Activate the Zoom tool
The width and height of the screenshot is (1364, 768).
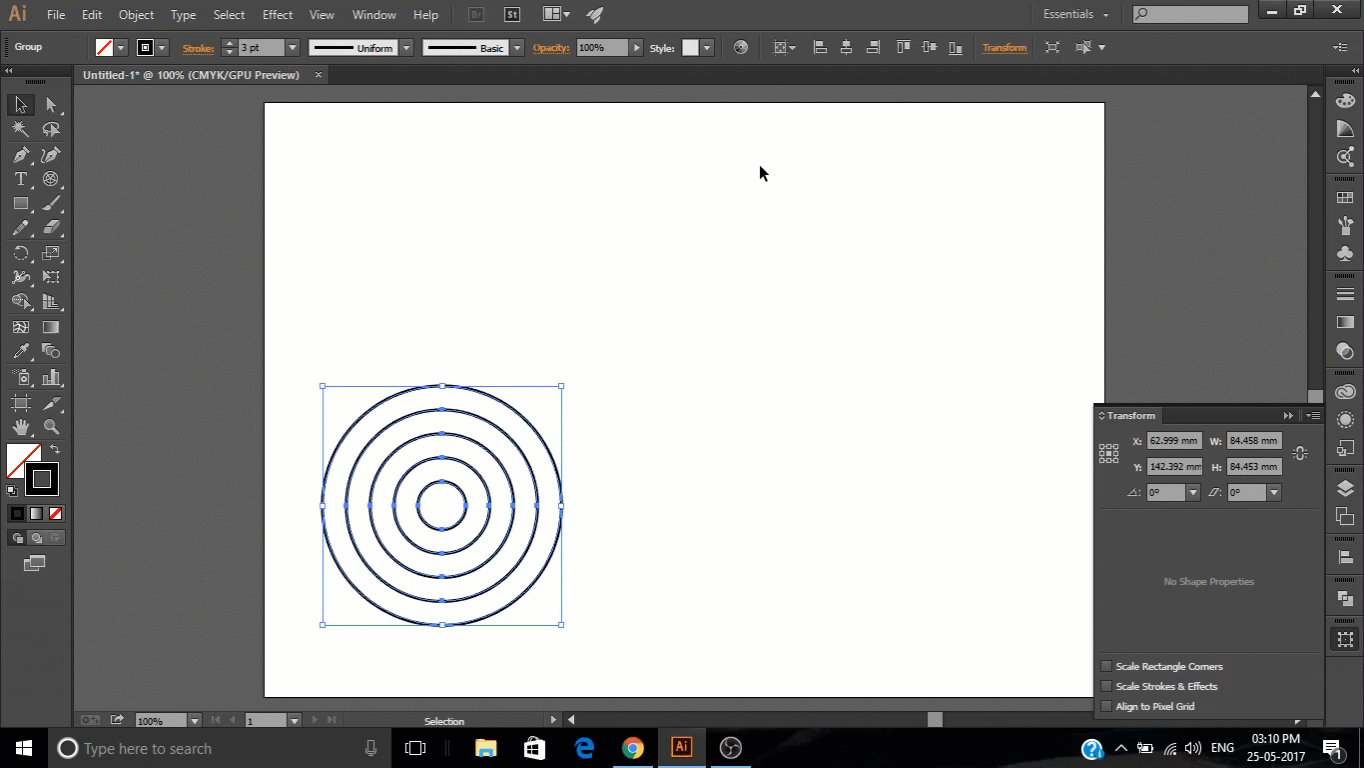51,427
